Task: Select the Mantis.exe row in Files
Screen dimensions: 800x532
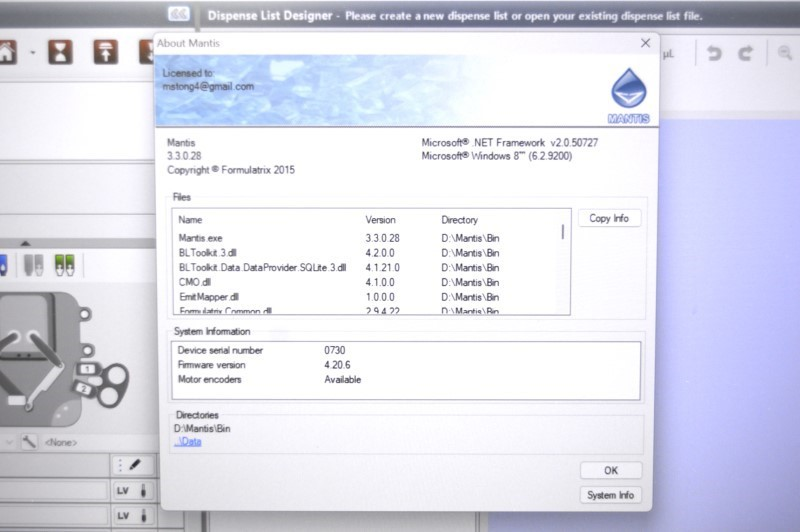Action: tap(371, 238)
